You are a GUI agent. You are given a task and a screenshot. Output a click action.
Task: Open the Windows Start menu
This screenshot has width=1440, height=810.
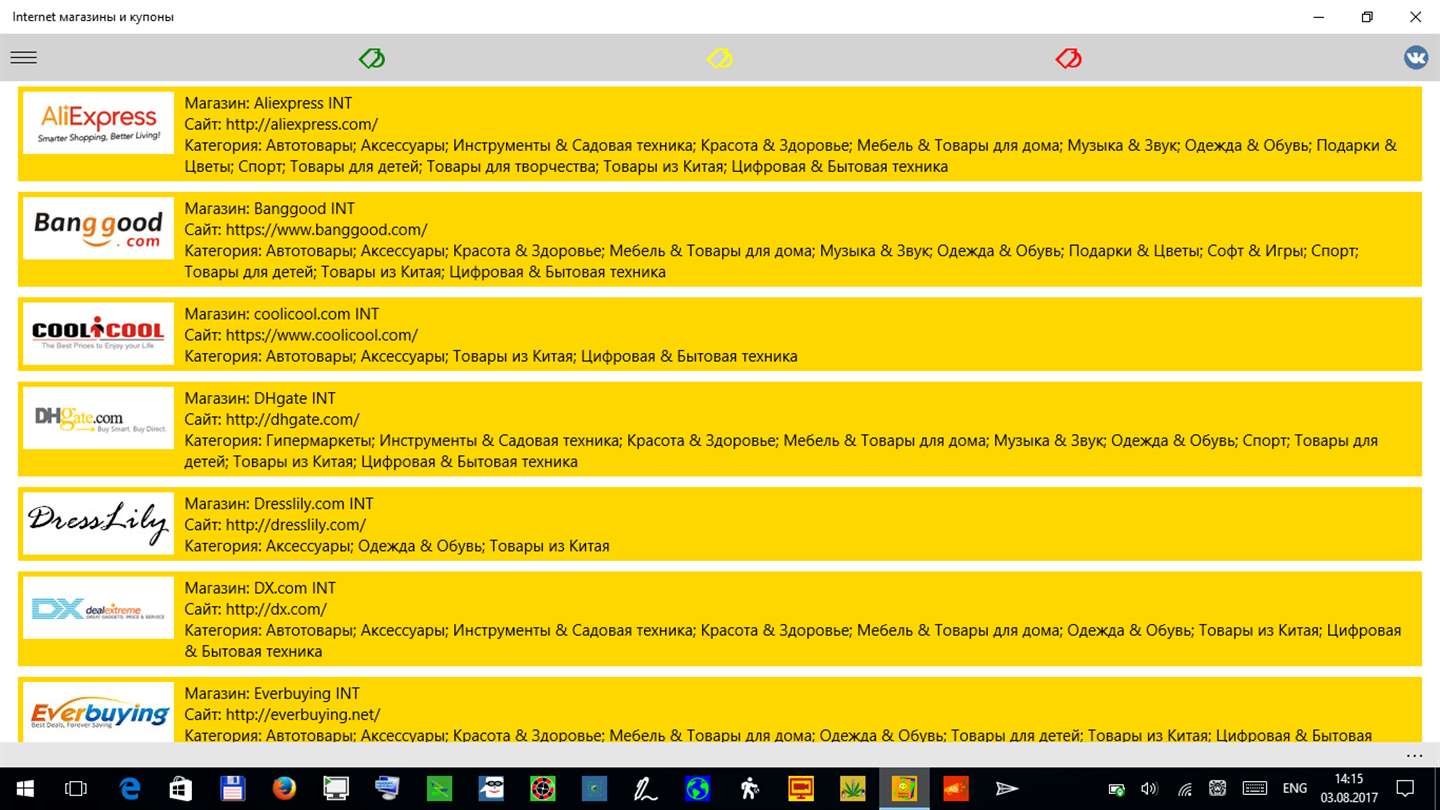click(x=24, y=788)
